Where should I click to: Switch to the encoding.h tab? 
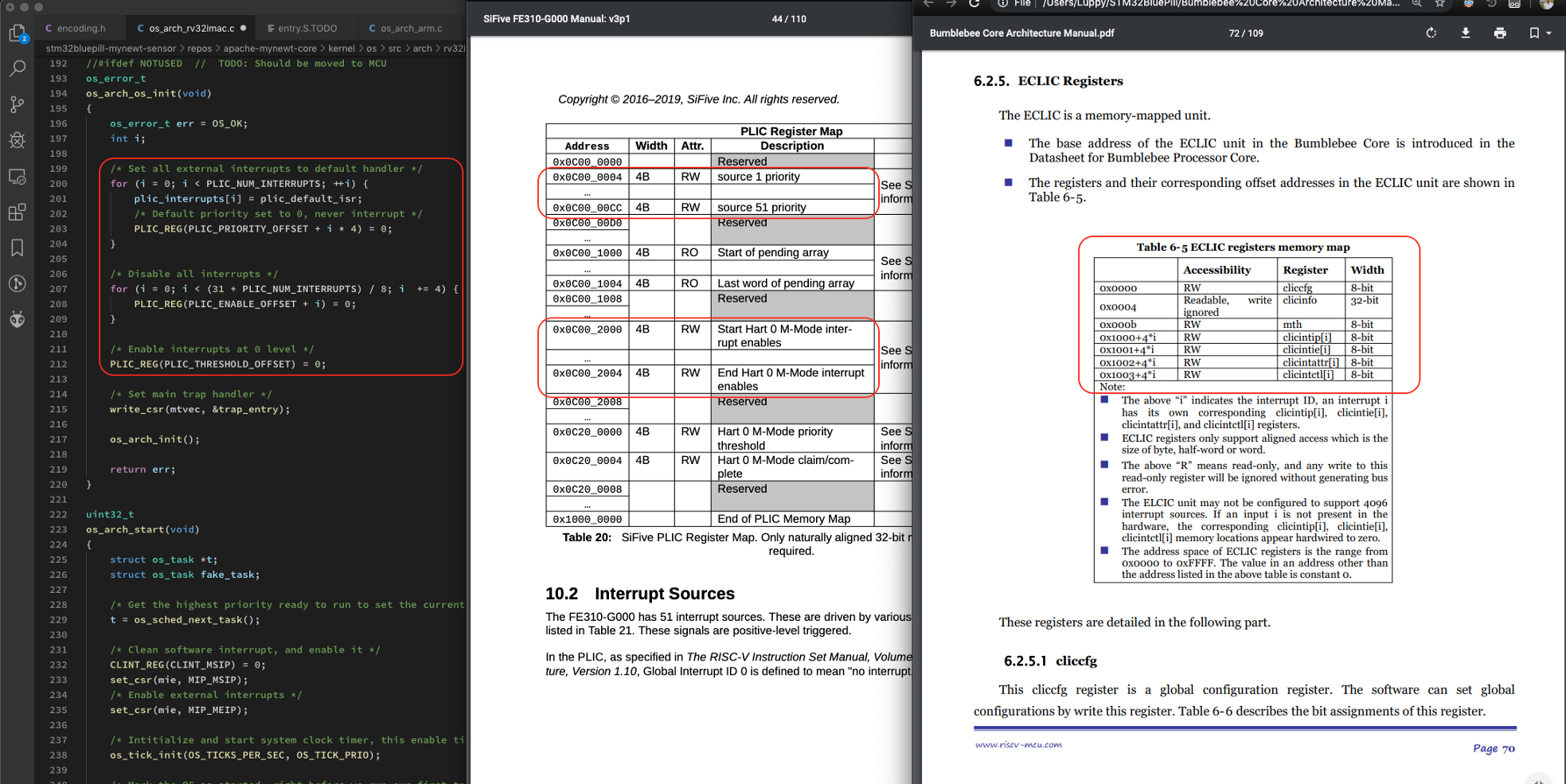pos(80,29)
